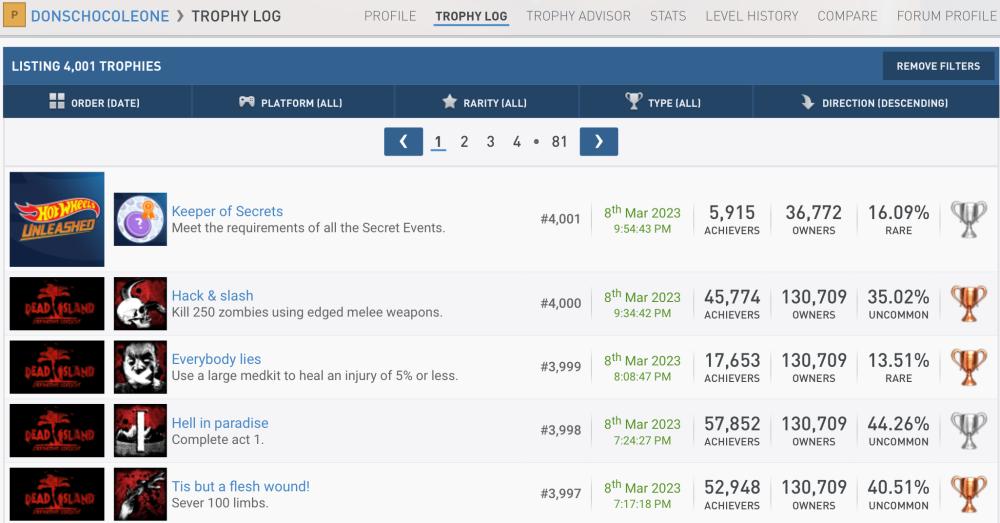Toggle Direction (Descending) sort order
This screenshot has width=1000, height=523.
[x=875, y=103]
